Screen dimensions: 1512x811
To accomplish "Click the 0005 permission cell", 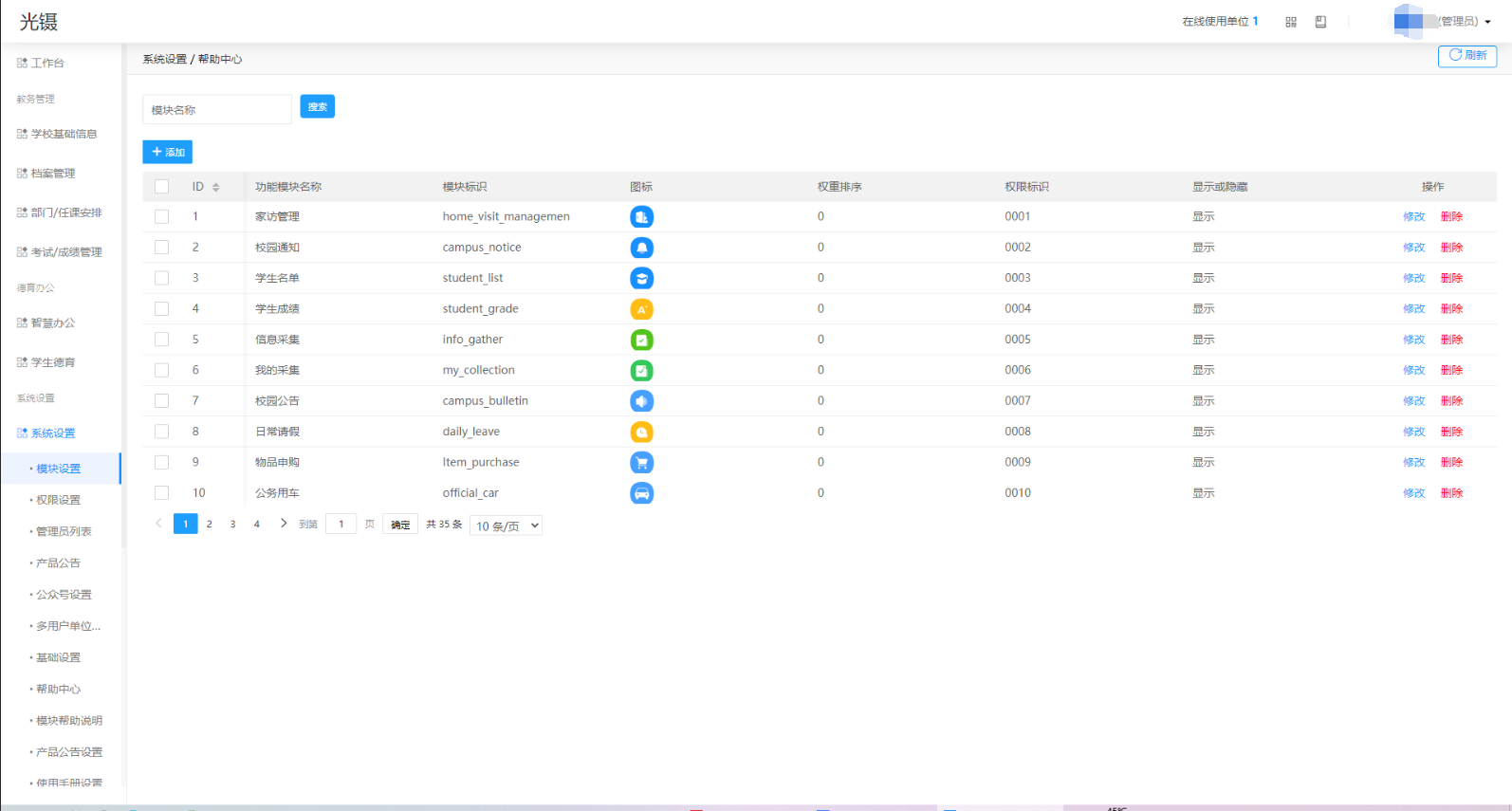I will coord(1018,340).
